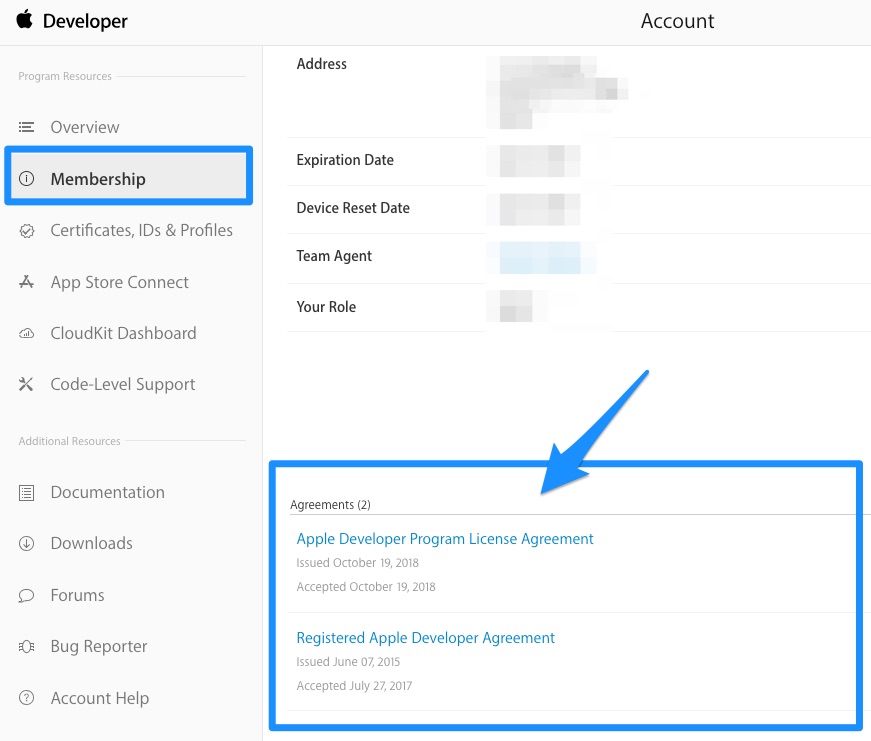
Task: Click the Membership info icon
Action: tap(26, 179)
